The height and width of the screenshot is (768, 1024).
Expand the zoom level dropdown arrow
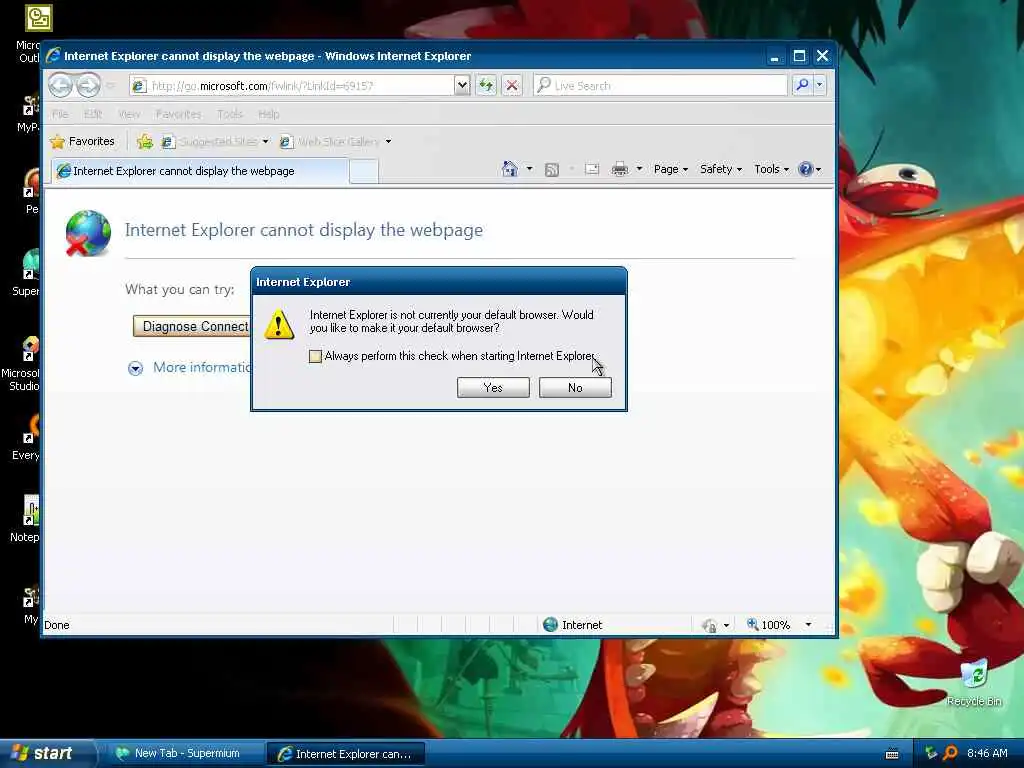(808, 625)
